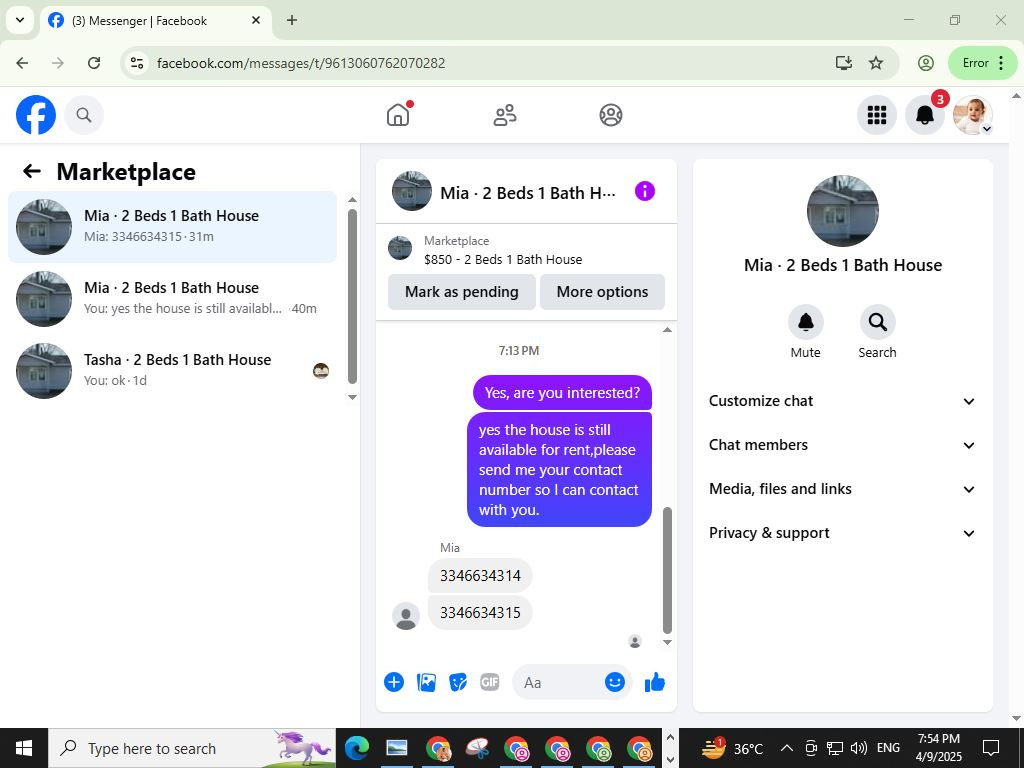1024x768 pixels.
Task: Open Tasha 2 Beds 1 Bath House chat
Action: tap(172, 370)
